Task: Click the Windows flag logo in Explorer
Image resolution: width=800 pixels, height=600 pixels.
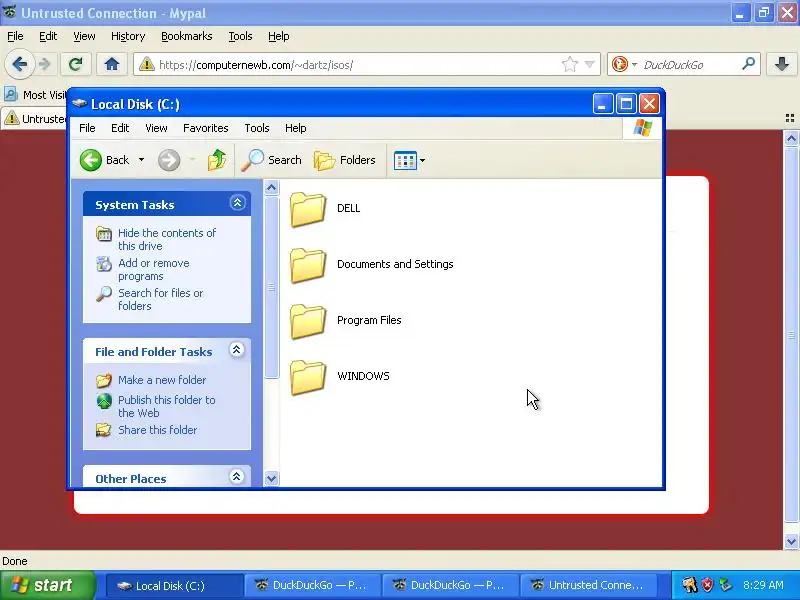Action: coord(642,128)
